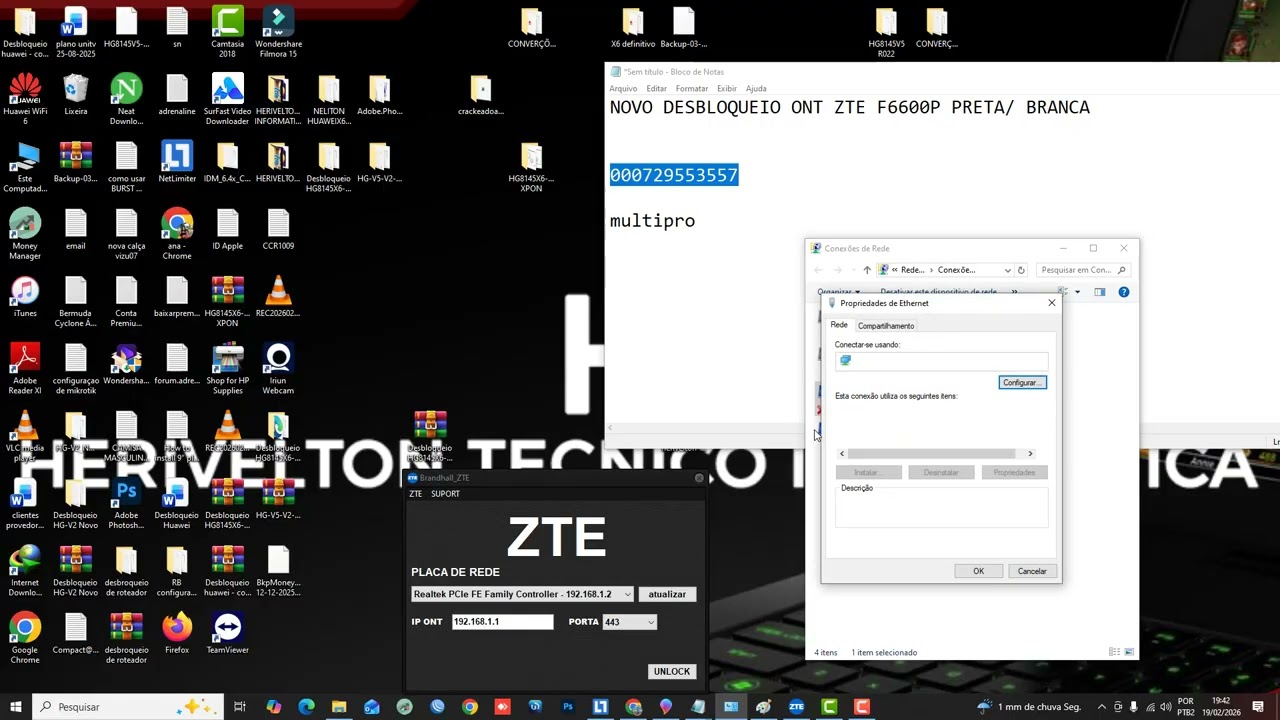The height and width of the screenshot is (720, 1280).
Task: Click the refresh button in Conexões de Rede address bar
Action: point(1021,270)
